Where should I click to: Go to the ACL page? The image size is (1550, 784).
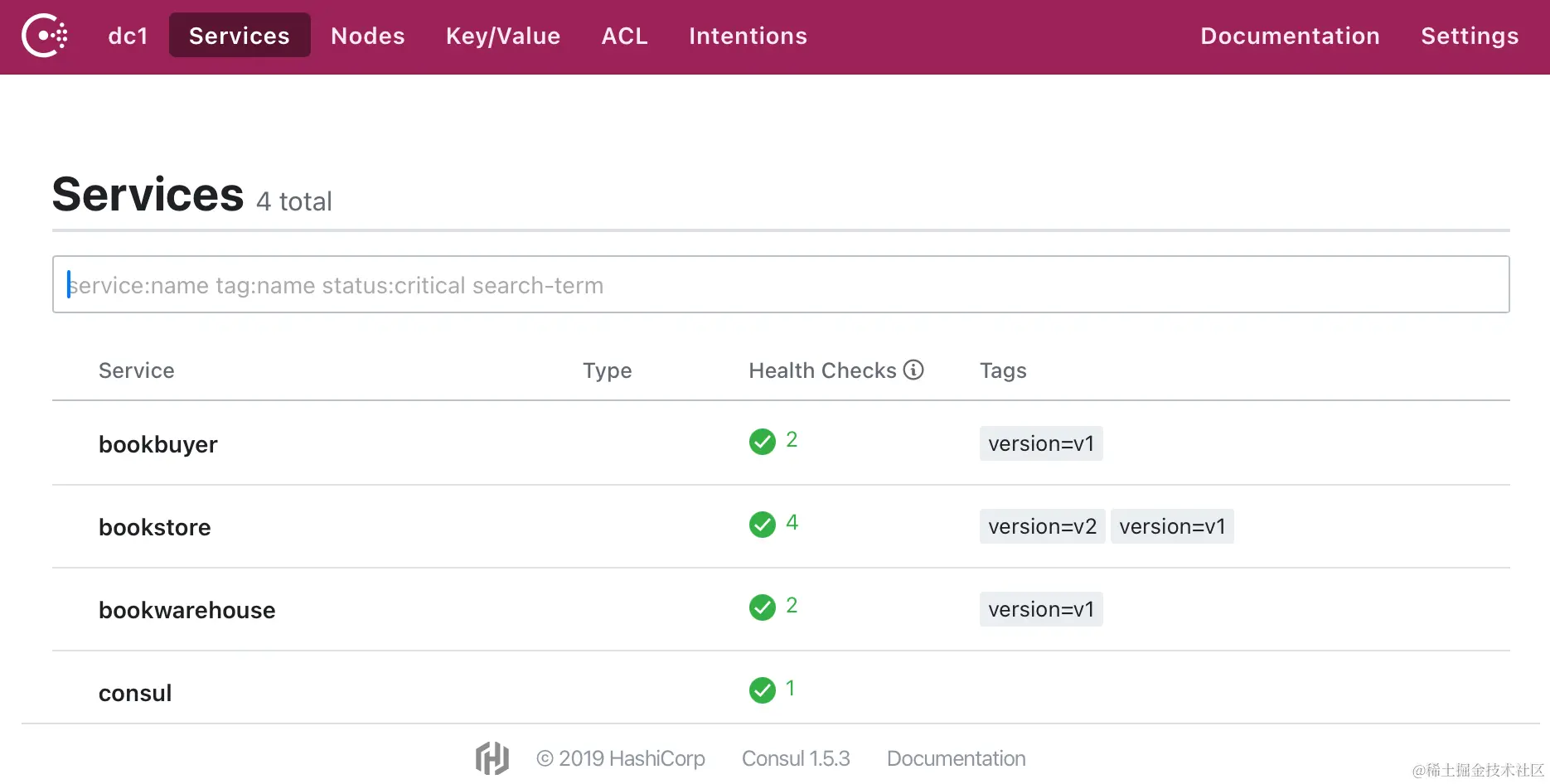624,36
